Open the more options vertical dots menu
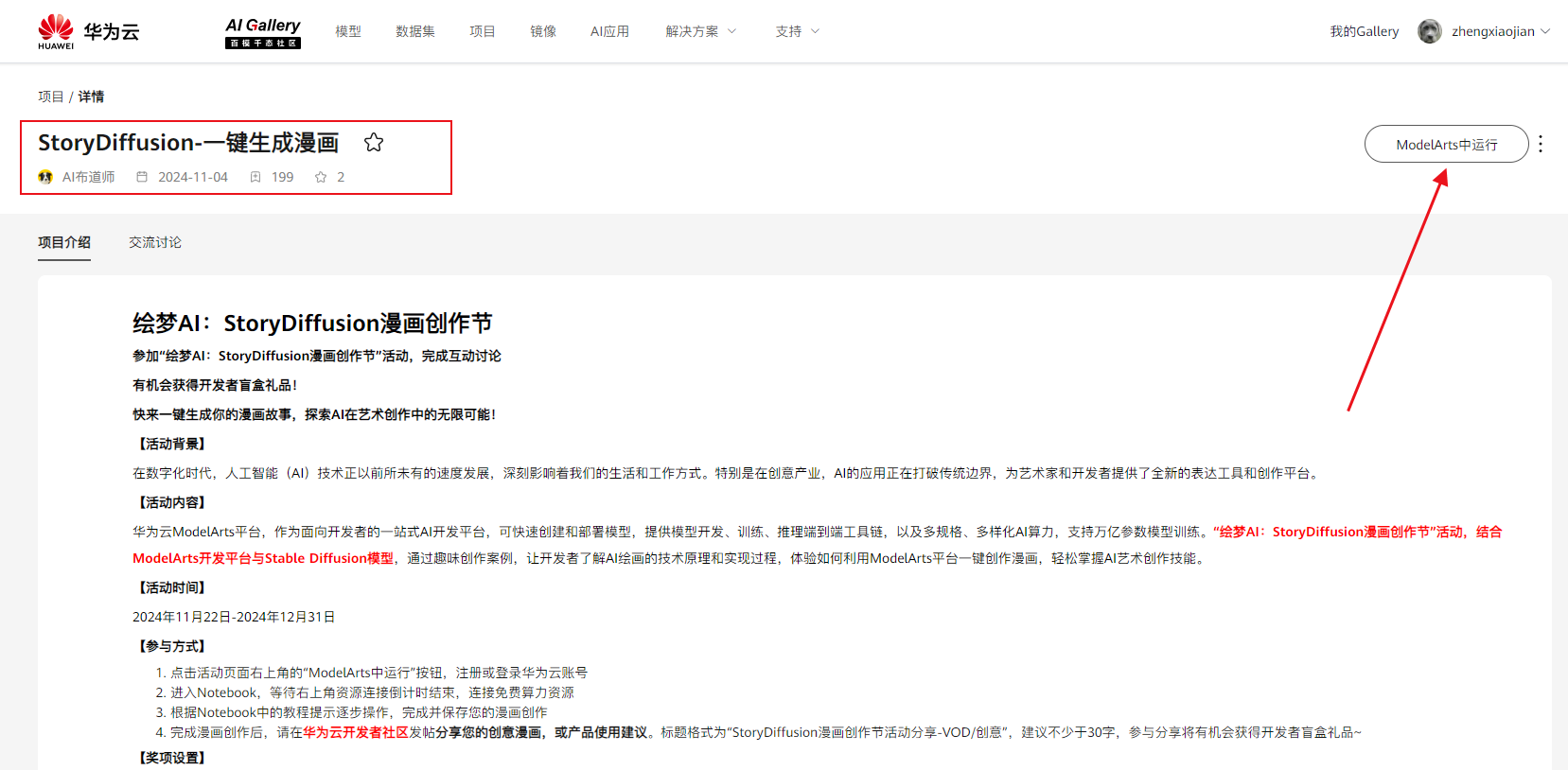Viewport: 1568px width, 770px height. click(x=1541, y=144)
